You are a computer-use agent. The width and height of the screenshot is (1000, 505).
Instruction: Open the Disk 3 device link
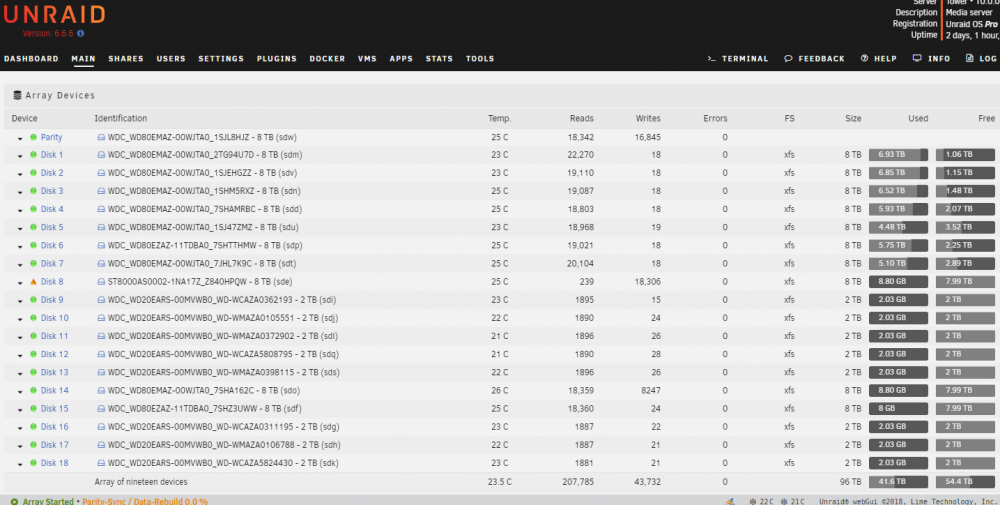point(52,191)
